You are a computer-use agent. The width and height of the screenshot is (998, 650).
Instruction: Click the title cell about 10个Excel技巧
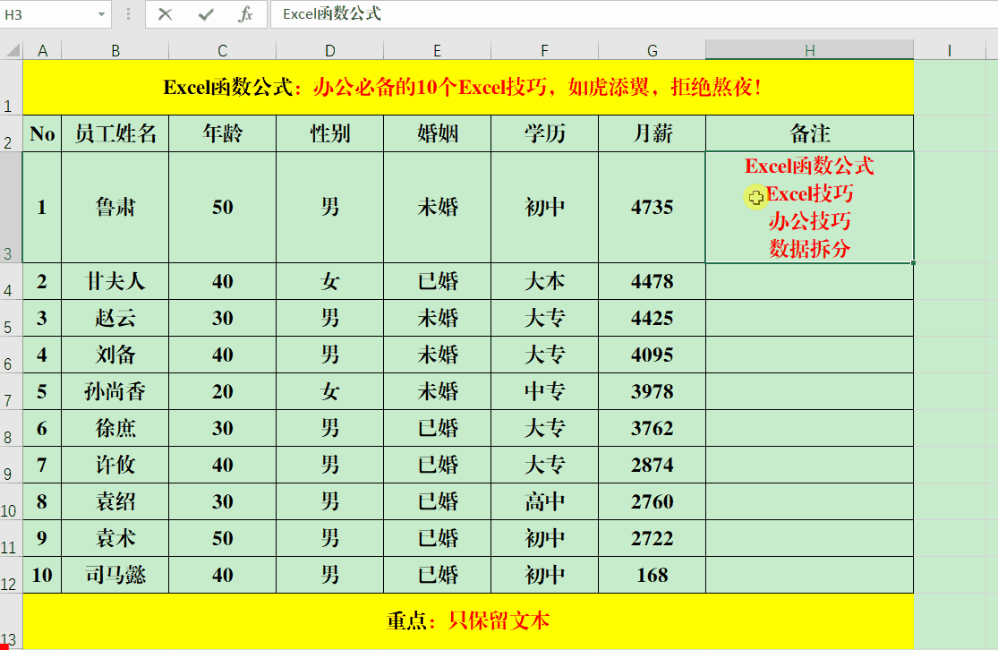467,87
